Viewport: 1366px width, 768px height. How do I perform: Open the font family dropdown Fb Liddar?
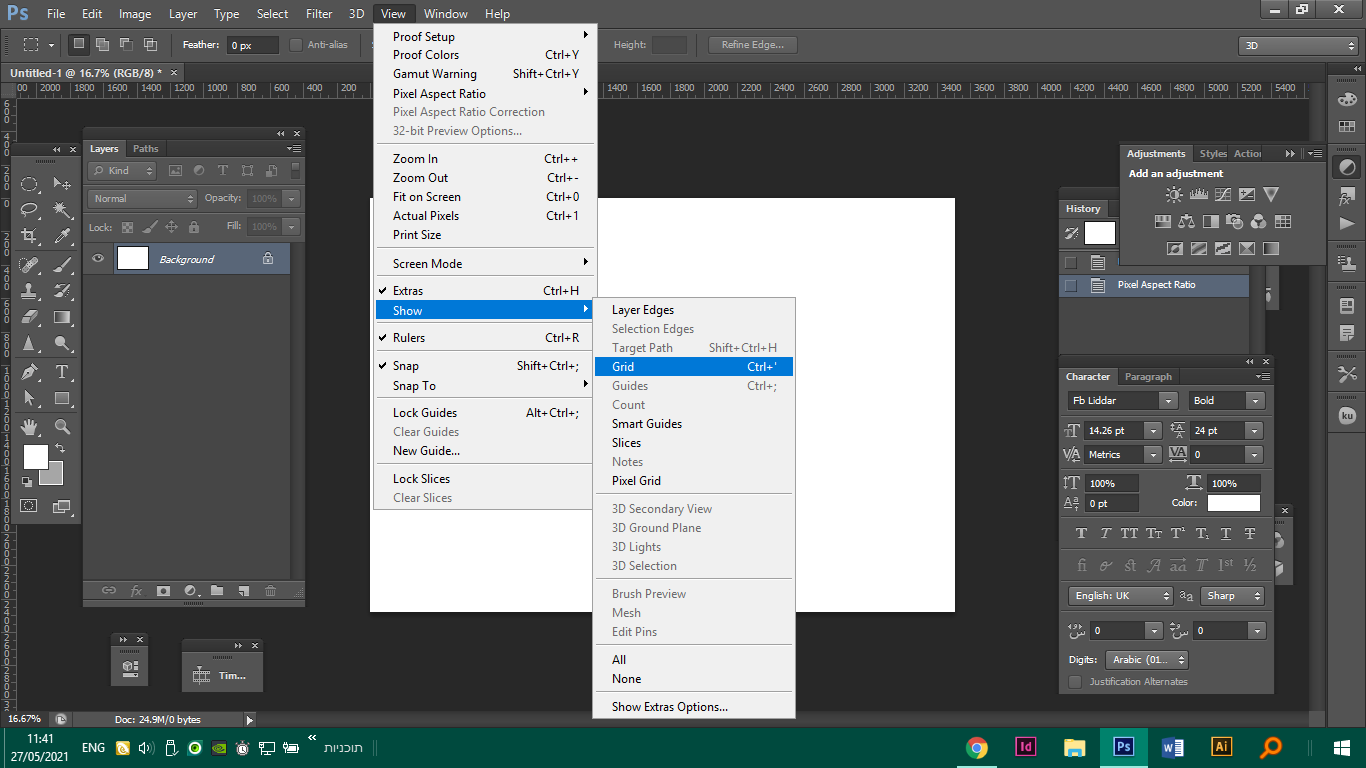pos(1122,400)
